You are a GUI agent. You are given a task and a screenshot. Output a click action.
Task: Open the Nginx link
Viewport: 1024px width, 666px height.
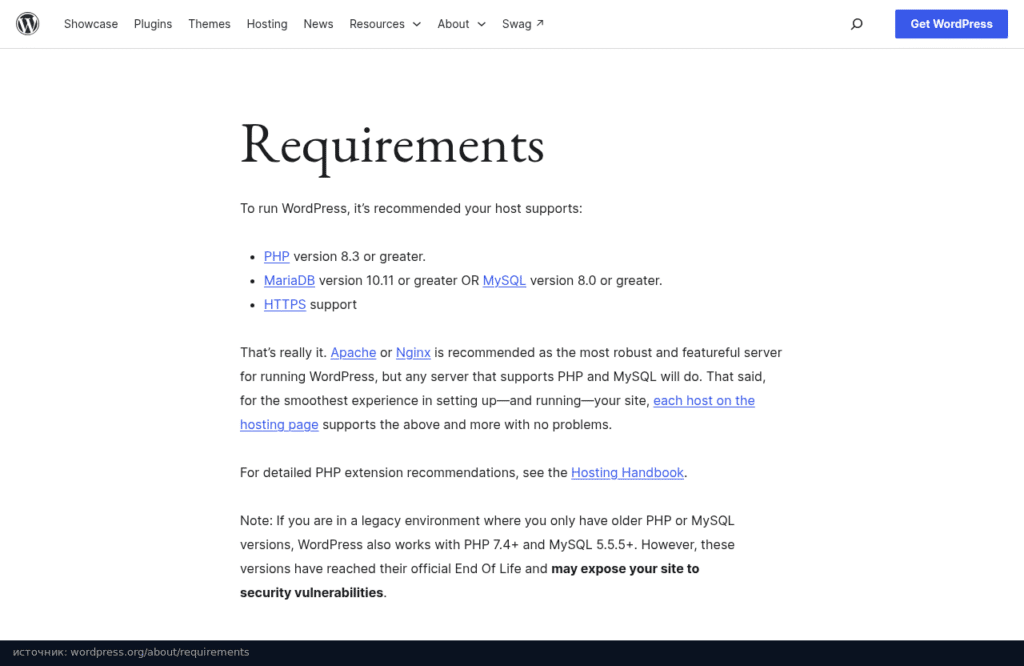click(x=413, y=353)
